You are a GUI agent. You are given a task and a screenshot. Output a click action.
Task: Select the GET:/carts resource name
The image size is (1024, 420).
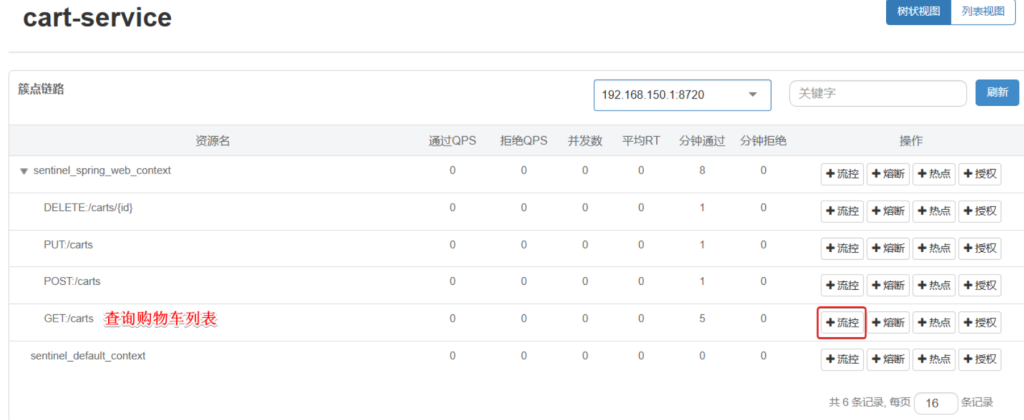[x=68, y=319]
